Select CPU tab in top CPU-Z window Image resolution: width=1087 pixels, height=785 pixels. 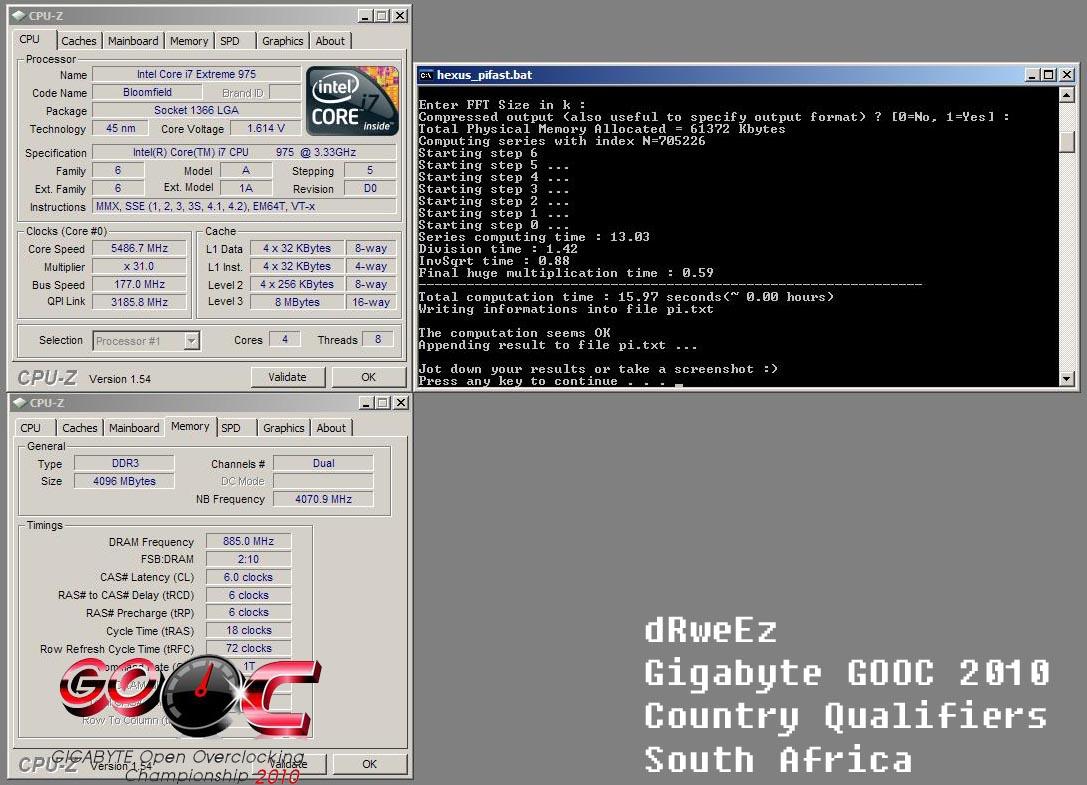[30, 40]
